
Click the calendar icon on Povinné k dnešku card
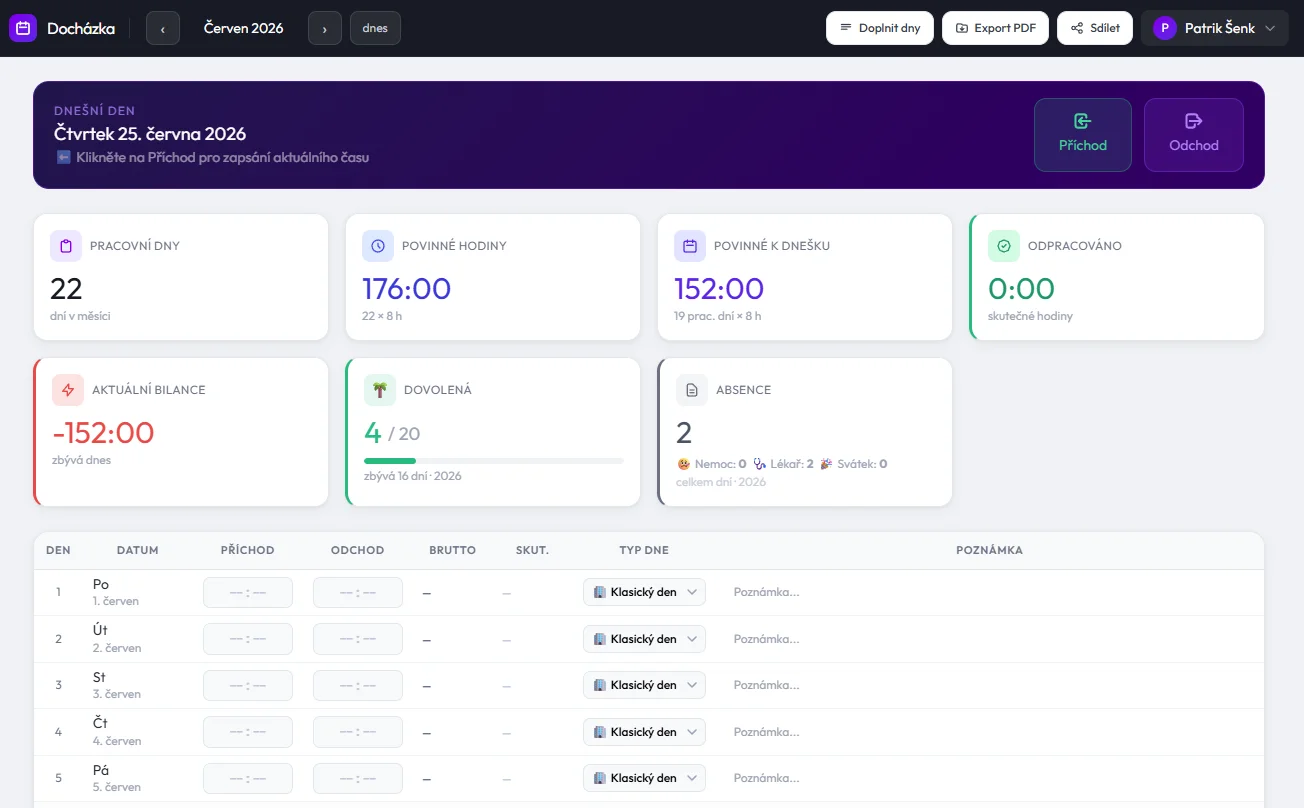coord(690,246)
